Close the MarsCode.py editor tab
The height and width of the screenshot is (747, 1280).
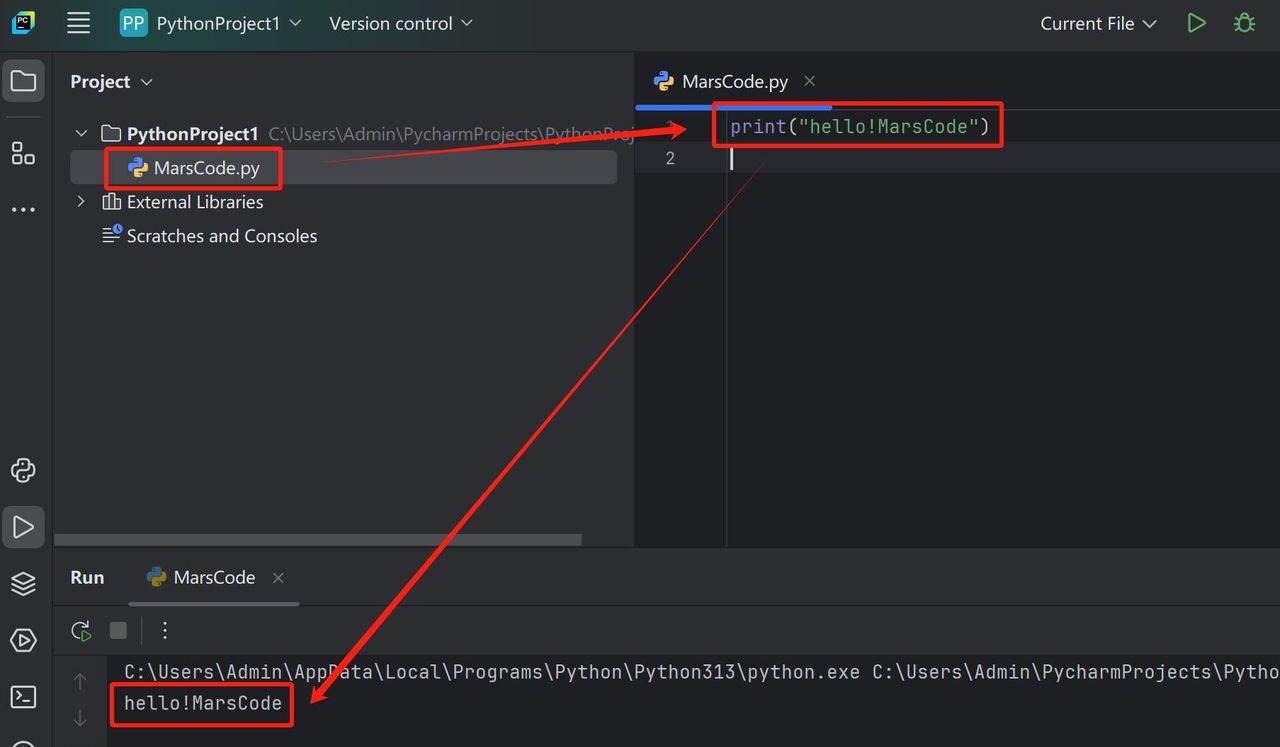[x=810, y=81]
